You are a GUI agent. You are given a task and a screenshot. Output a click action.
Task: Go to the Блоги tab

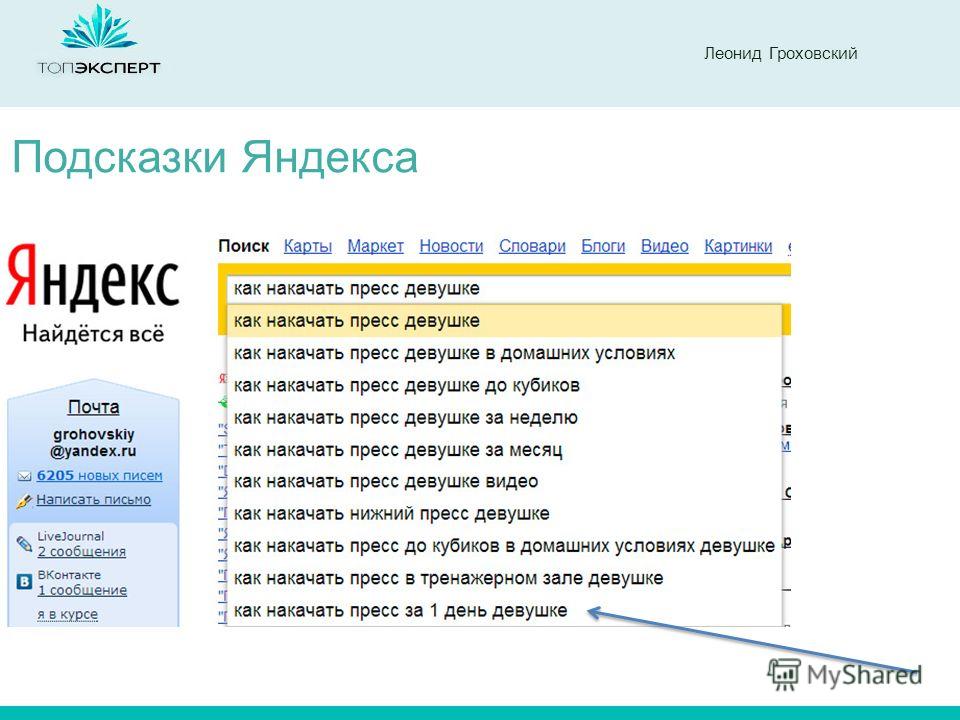[x=603, y=246]
